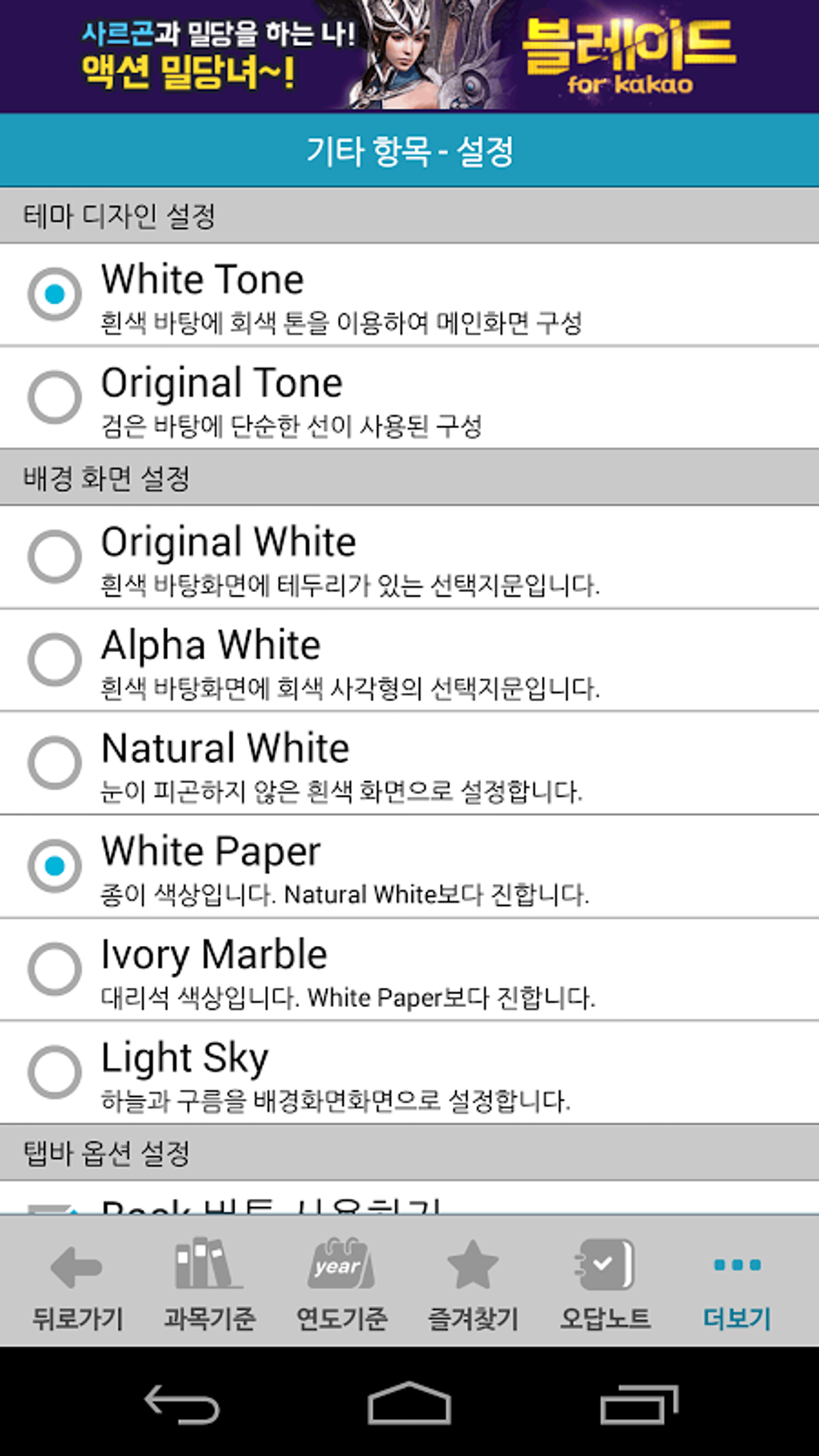Tap the 오답노트 tab label
Screen dimensions: 819x1456
pyautogui.click(x=605, y=1318)
